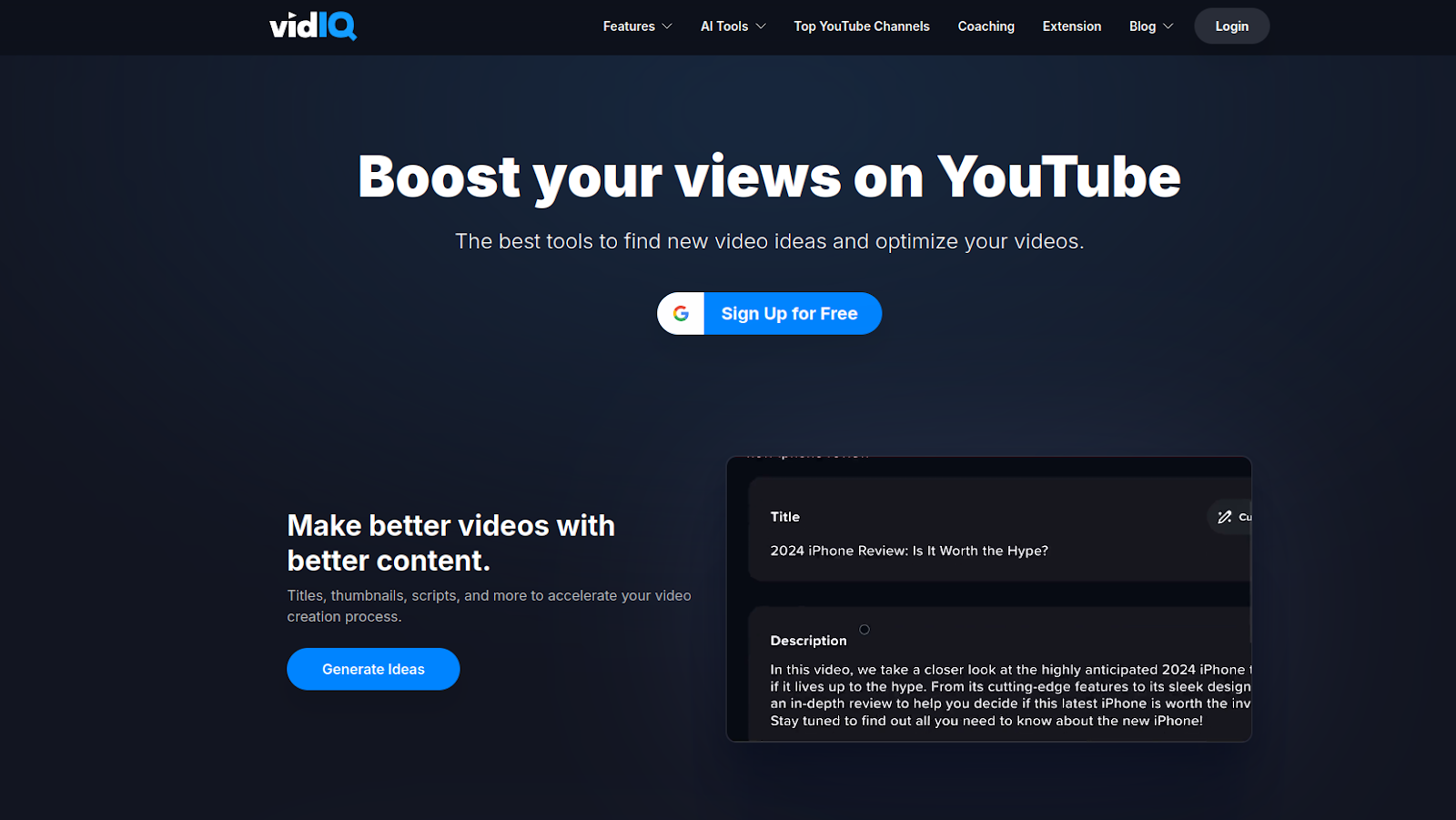This screenshot has height=820, width=1456.
Task: Click Sign Up for Free
Action: 770,313
